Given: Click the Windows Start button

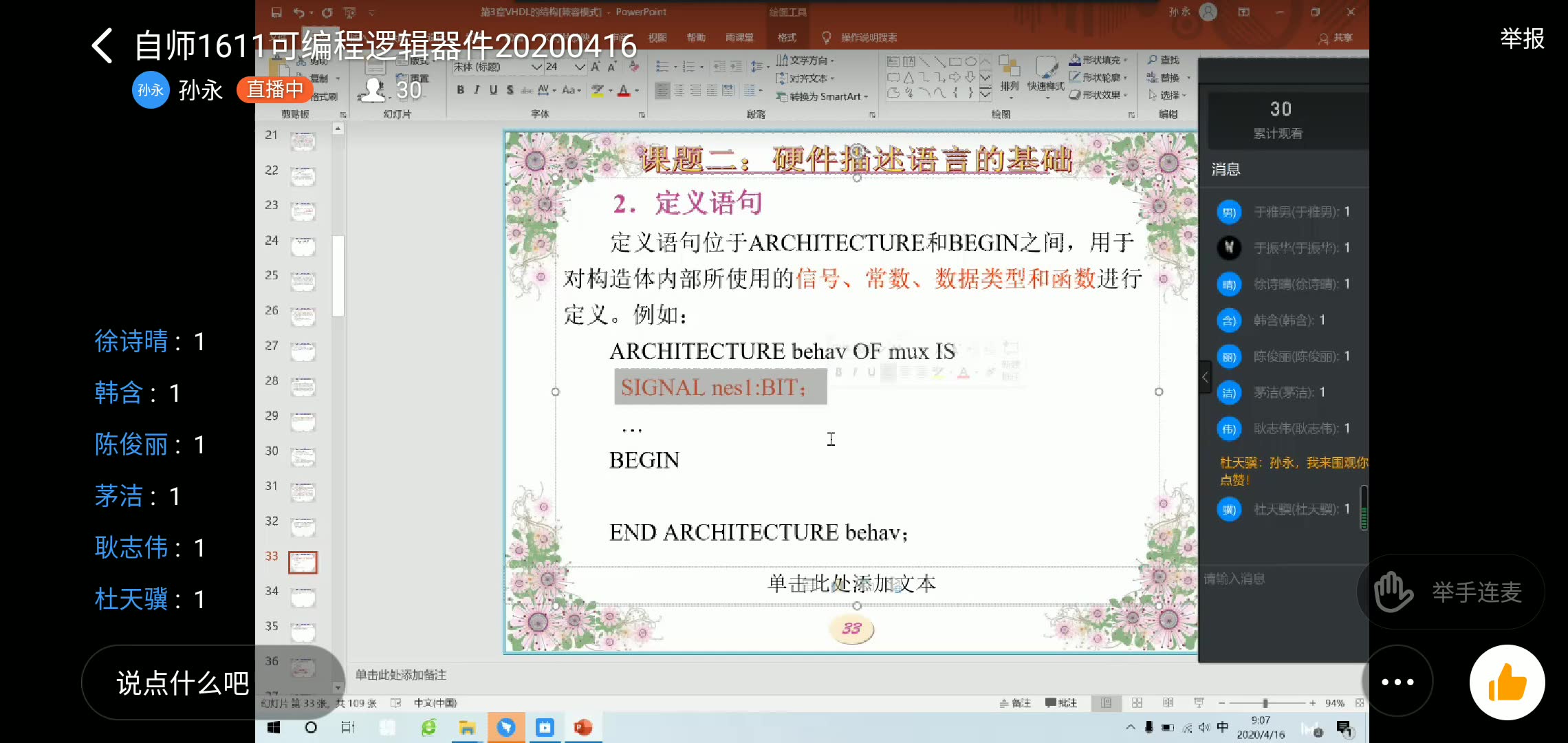Looking at the screenshot, I should pos(274,727).
